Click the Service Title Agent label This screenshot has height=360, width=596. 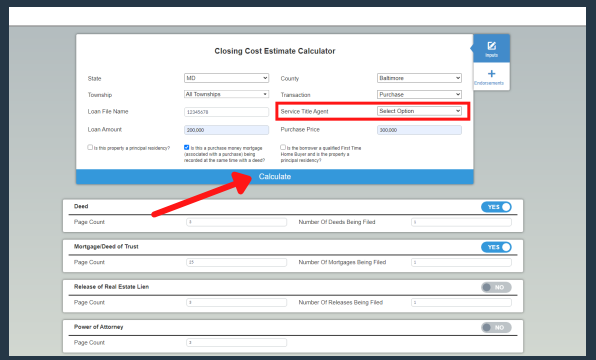coord(304,111)
